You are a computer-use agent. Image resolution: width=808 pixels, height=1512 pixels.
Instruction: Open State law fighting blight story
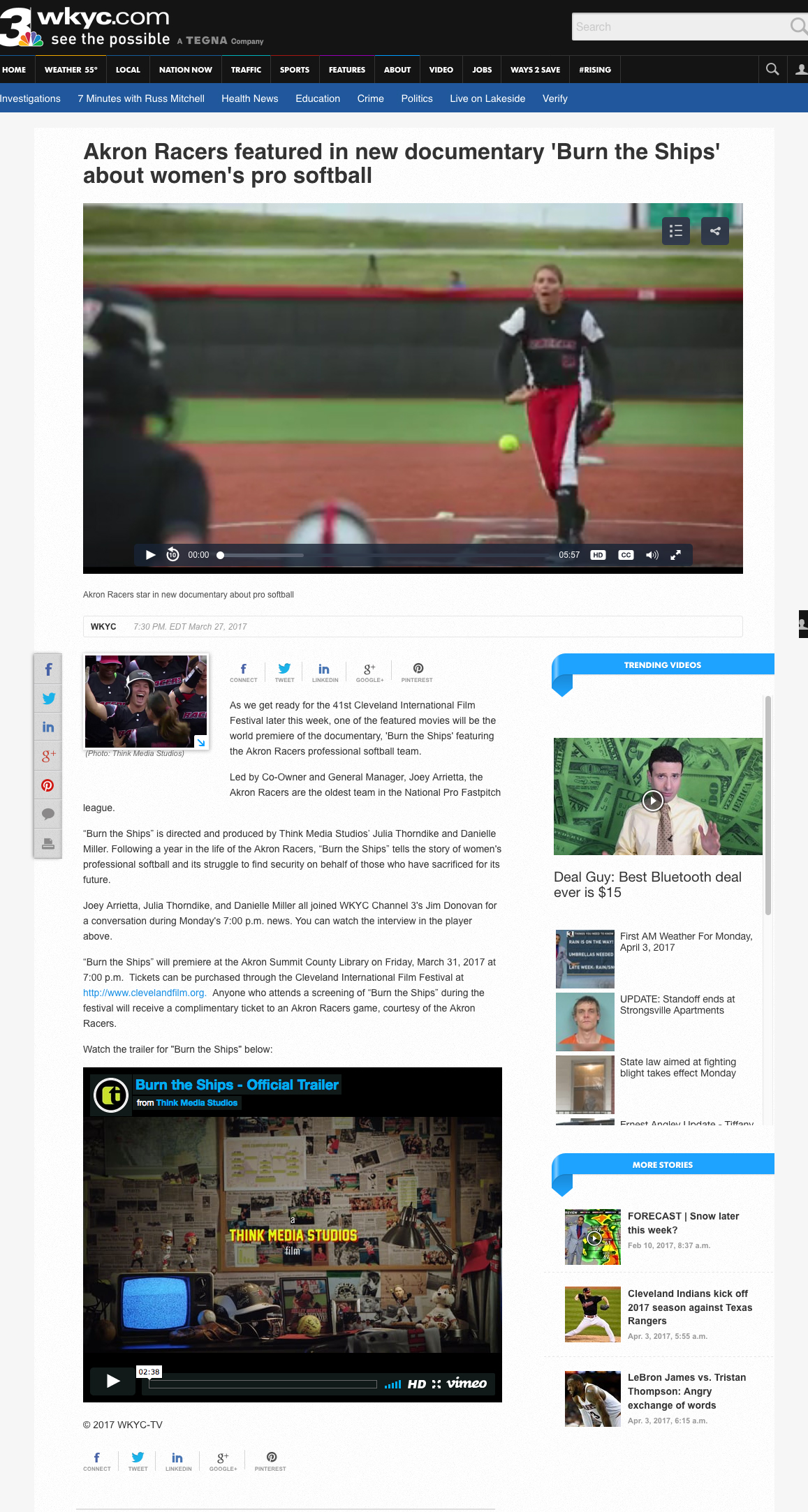coord(655,1084)
